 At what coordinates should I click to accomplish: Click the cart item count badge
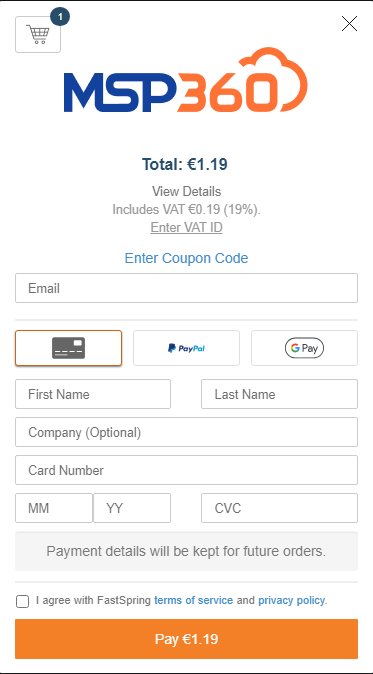60,17
